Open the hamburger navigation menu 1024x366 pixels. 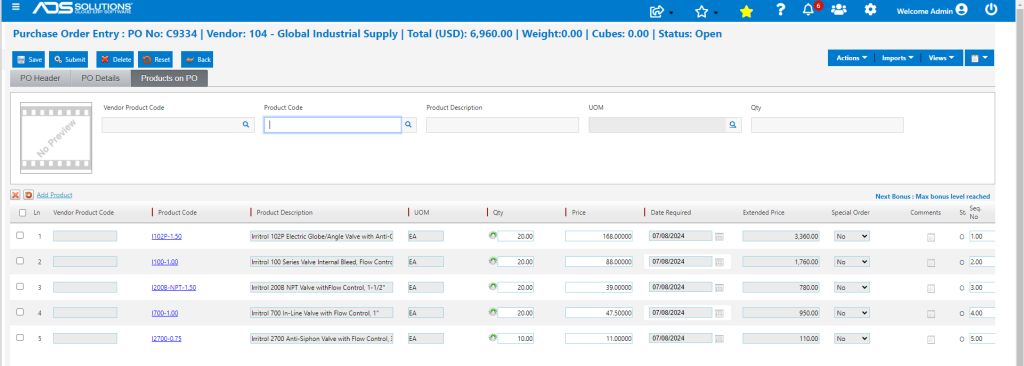pos(16,7)
